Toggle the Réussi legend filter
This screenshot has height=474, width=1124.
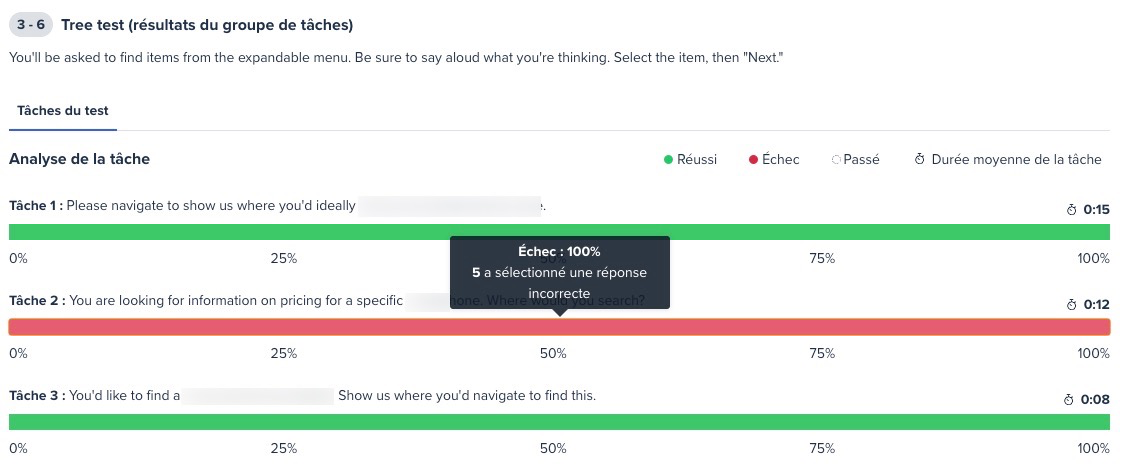[690, 159]
